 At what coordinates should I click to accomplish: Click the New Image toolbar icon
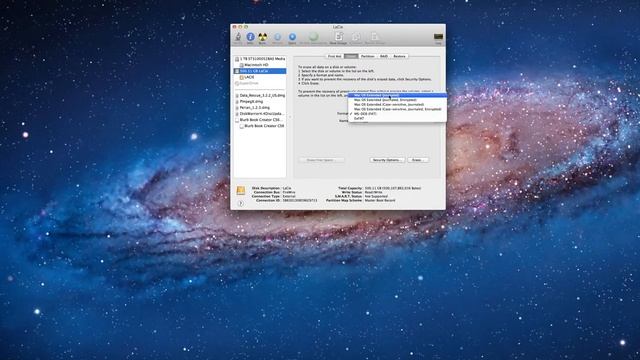(x=338, y=38)
